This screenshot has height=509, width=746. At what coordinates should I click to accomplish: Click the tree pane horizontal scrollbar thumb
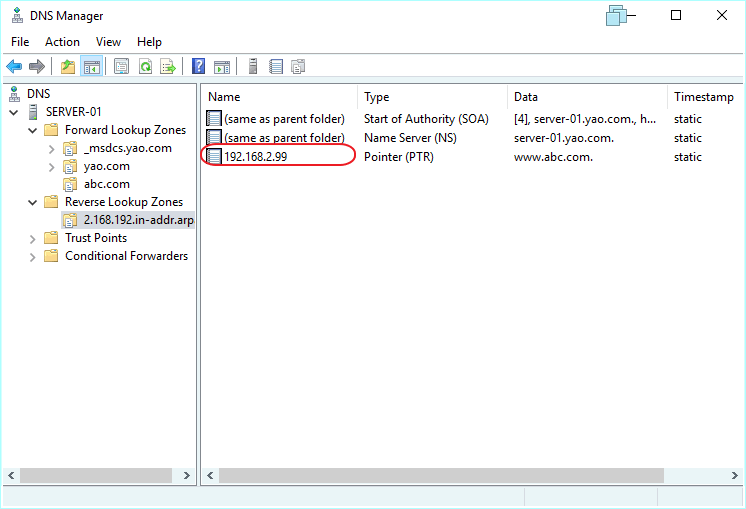[x=96, y=475]
